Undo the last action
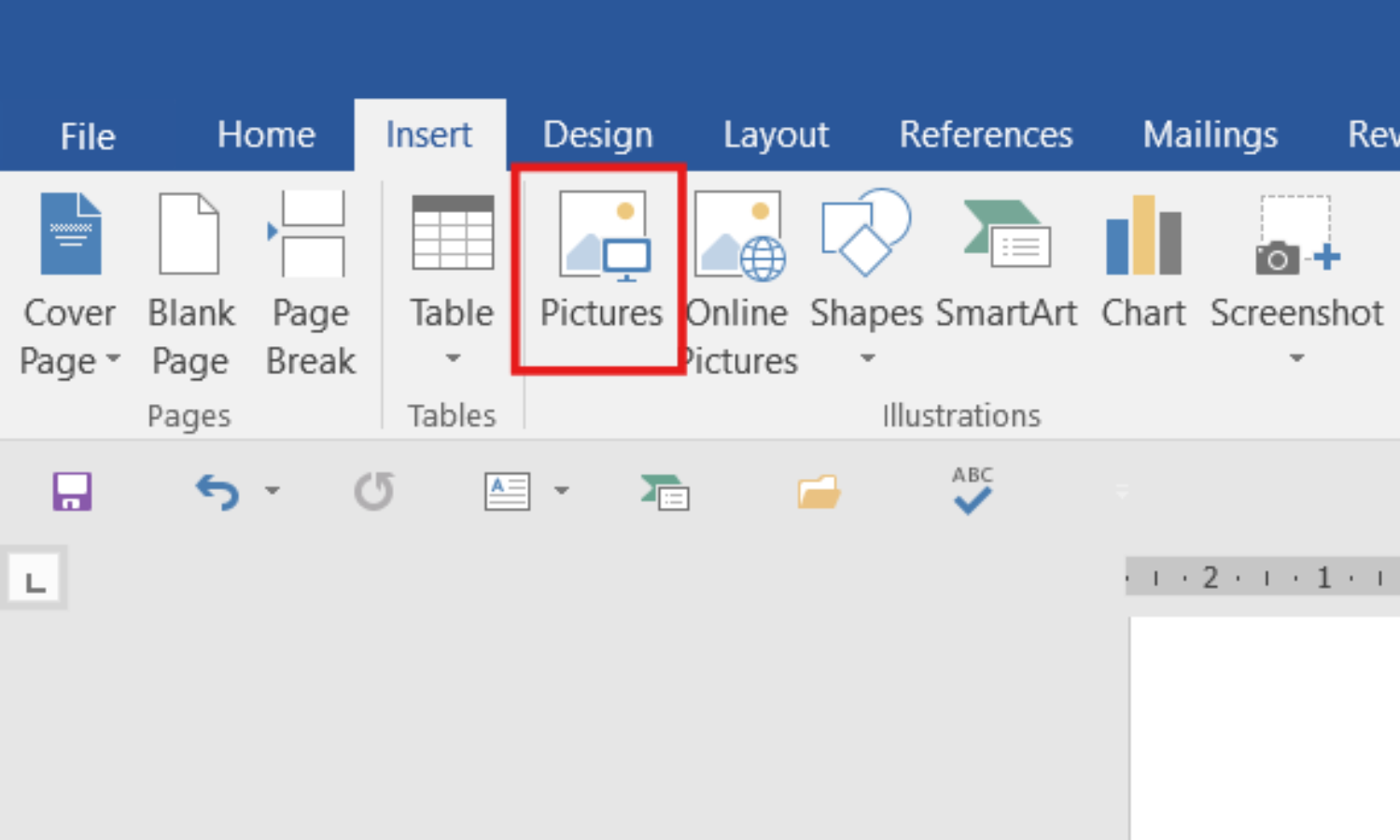 (217, 492)
